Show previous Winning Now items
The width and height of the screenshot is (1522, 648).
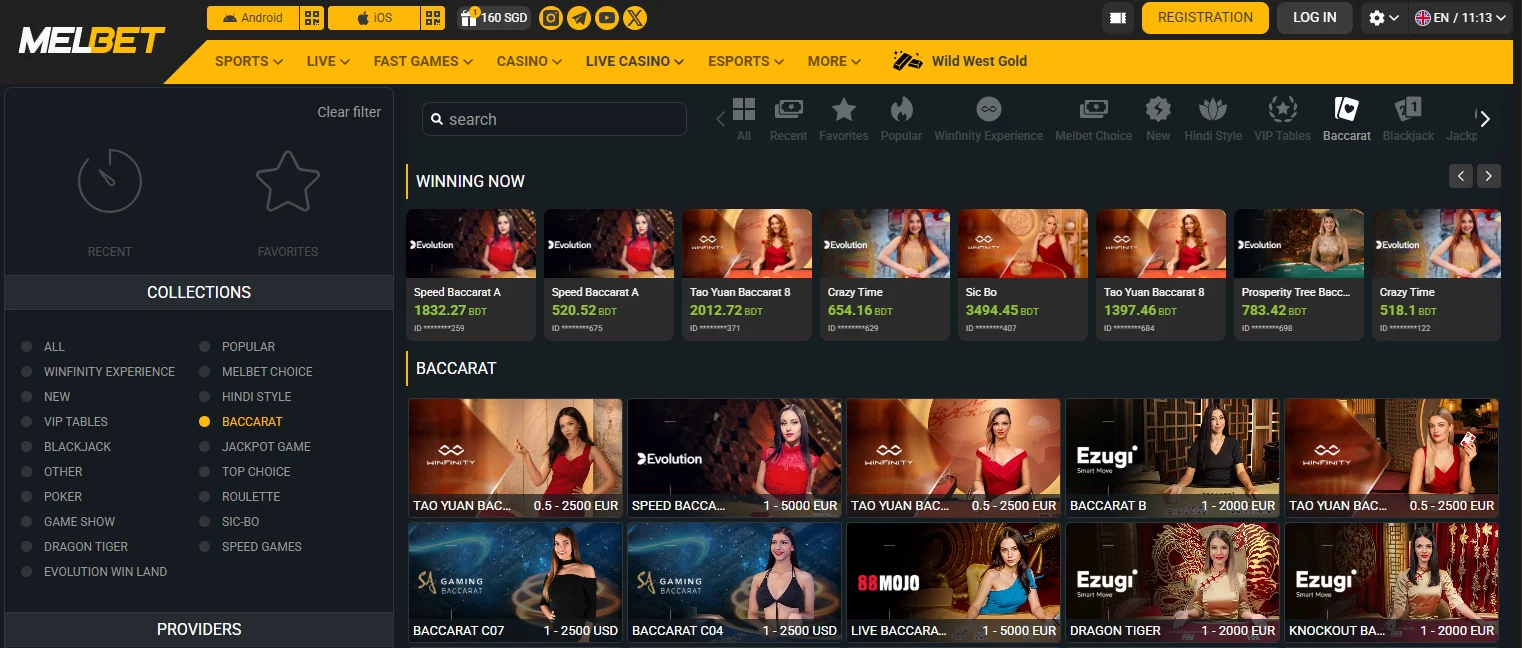pyautogui.click(x=1461, y=176)
